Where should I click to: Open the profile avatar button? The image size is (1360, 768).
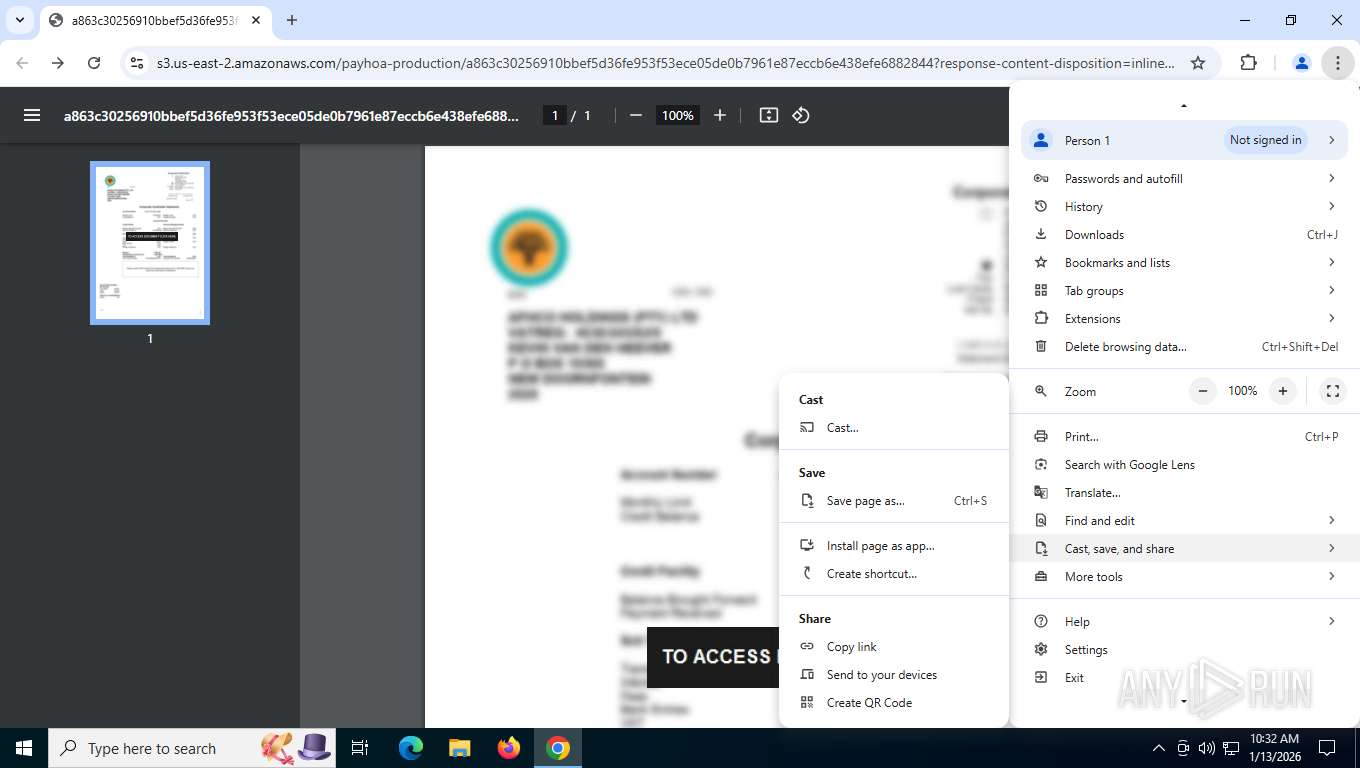point(1301,63)
